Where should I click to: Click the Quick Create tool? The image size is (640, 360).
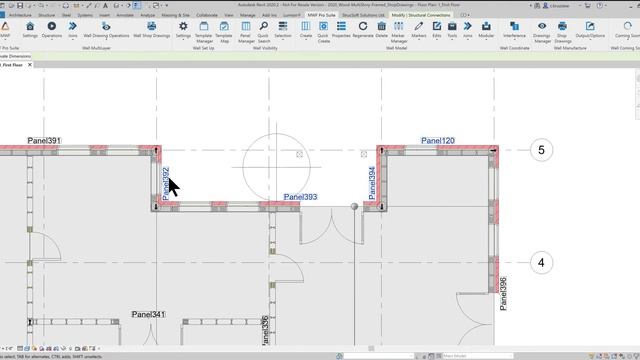point(323,32)
